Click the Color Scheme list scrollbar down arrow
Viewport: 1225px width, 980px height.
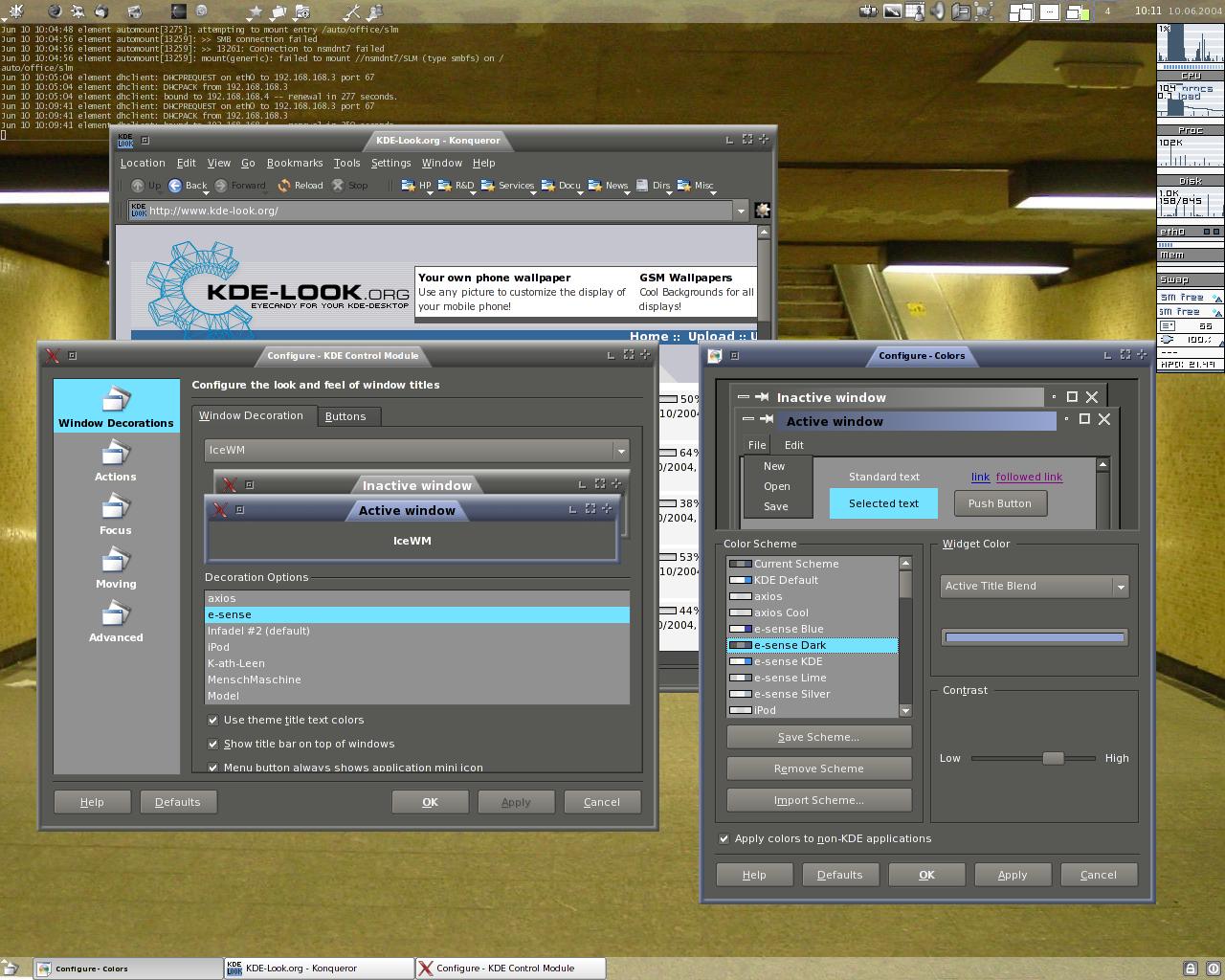pos(905,710)
